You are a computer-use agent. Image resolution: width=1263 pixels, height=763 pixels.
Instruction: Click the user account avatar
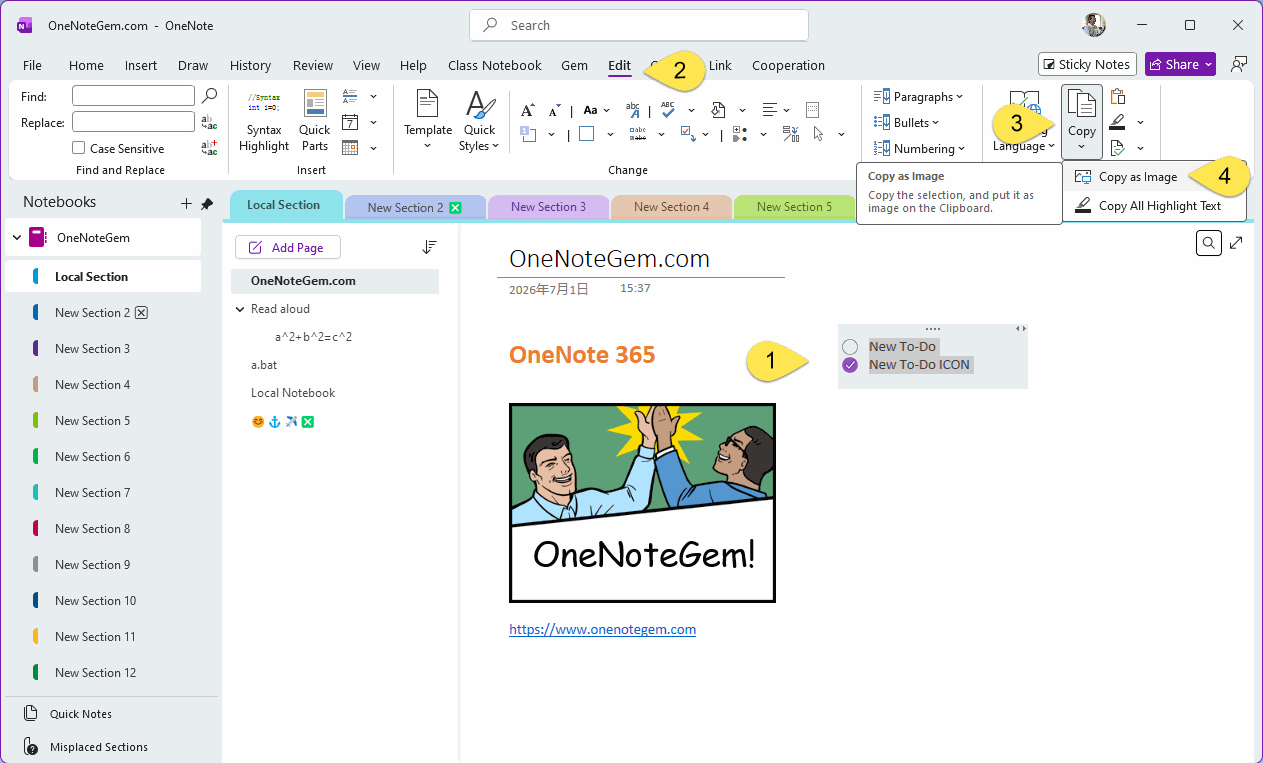click(1094, 25)
